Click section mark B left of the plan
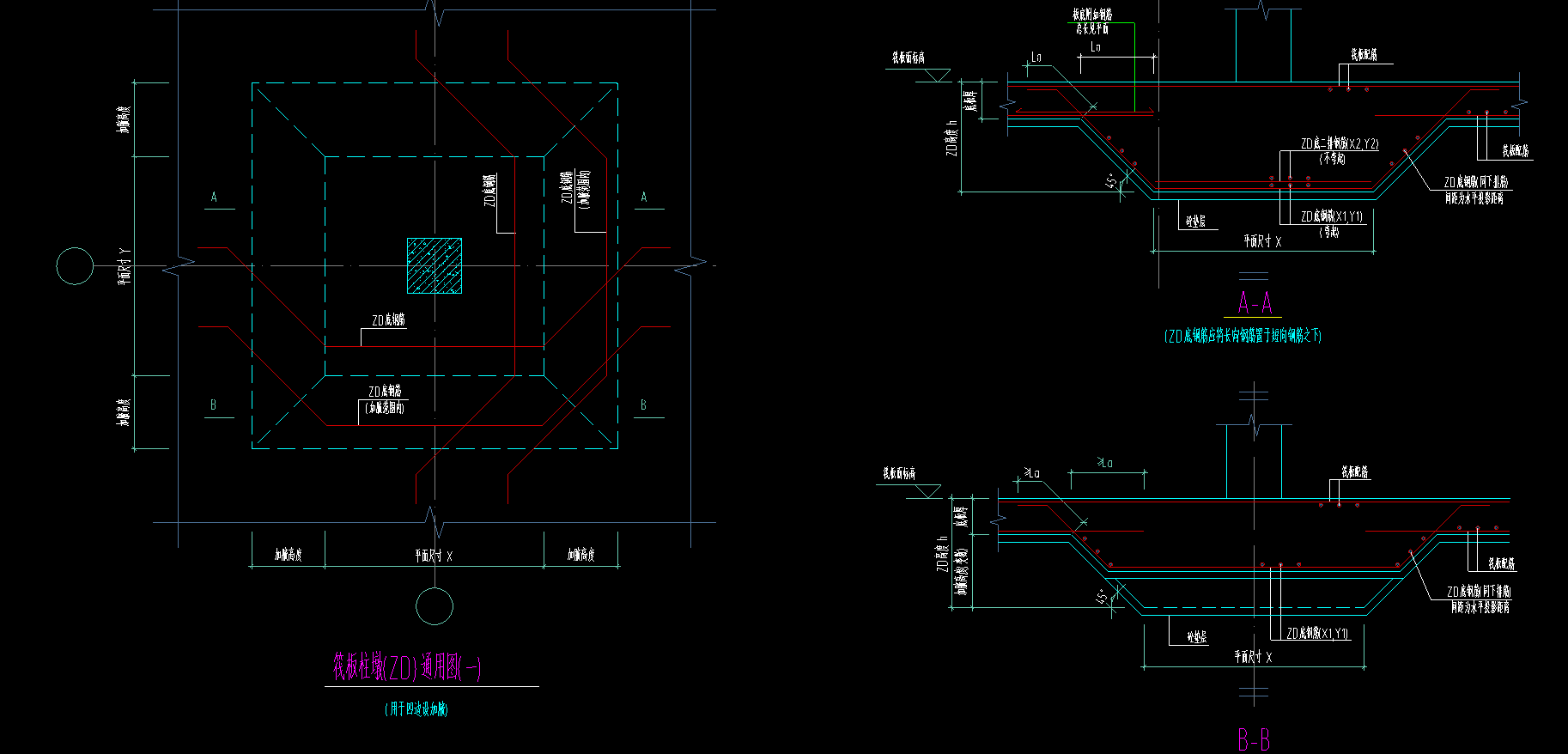The width and height of the screenshot is (1568, 754). pyautogui.click(x=214, y=405)
